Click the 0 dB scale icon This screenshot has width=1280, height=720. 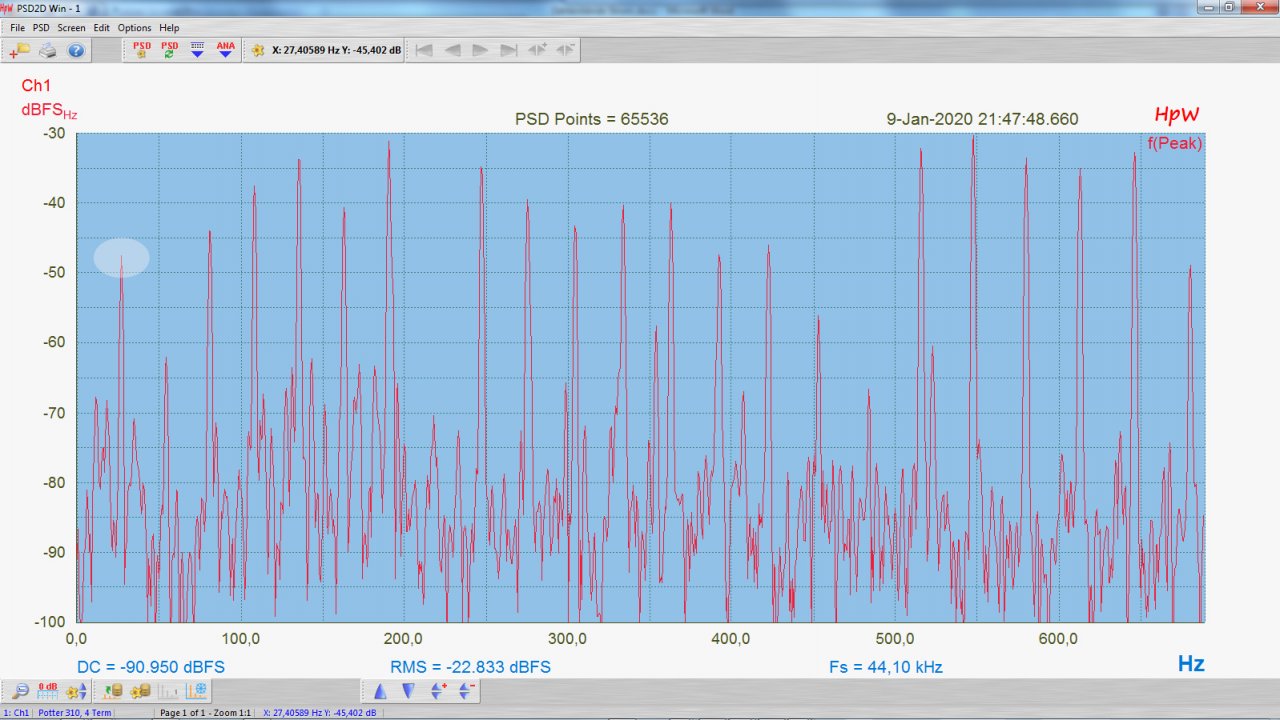[x=47, y=691]
